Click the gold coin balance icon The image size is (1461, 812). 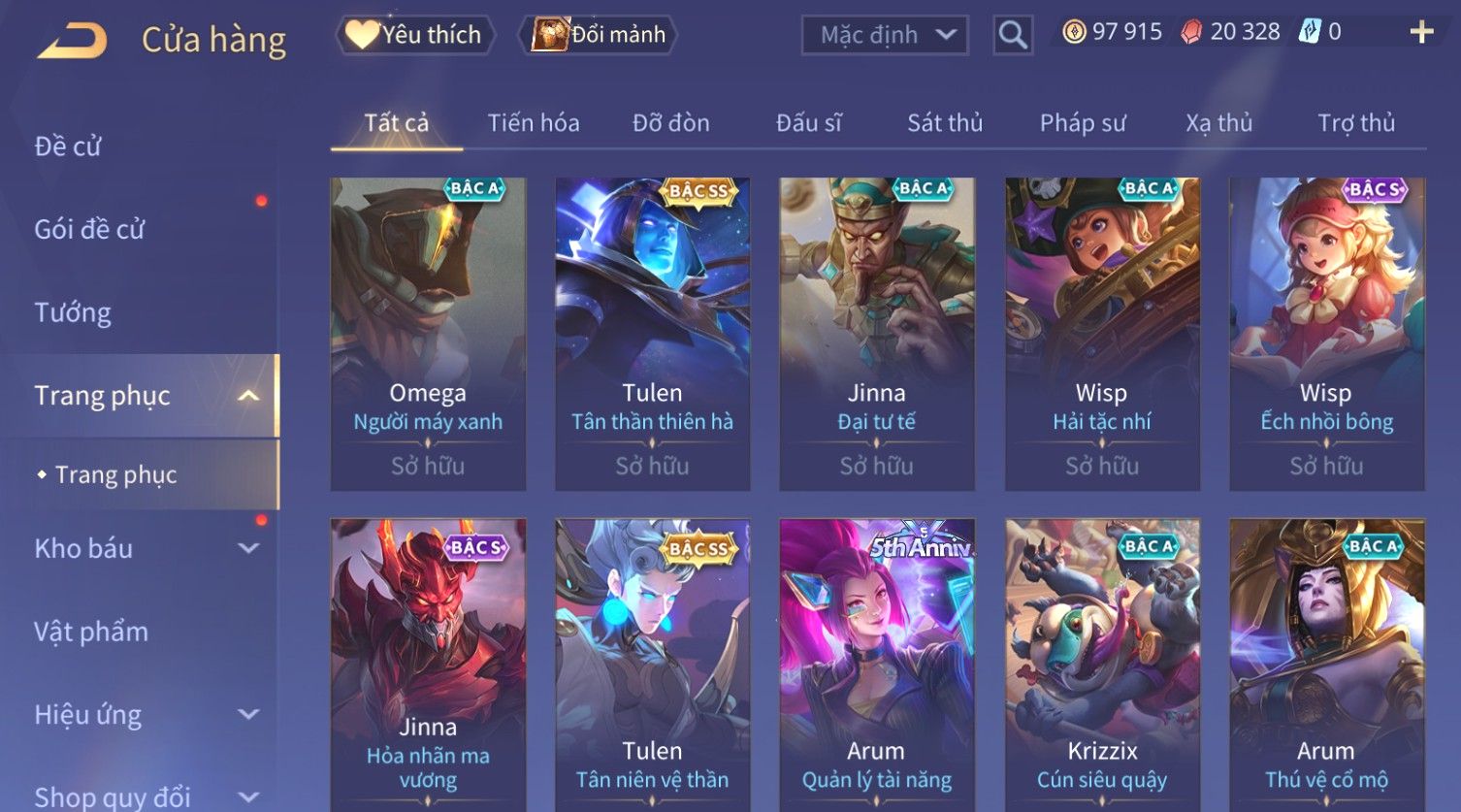(1074, 32)
